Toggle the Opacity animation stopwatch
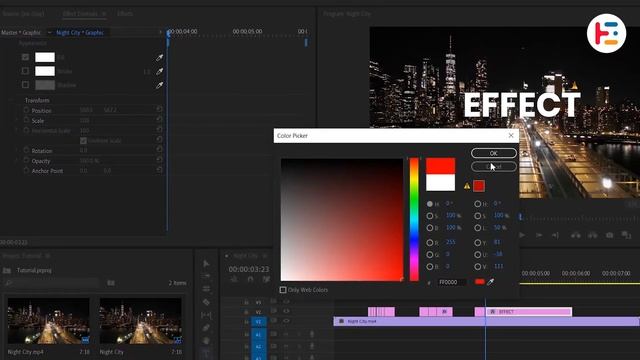The image size is (640, 360). [x=26, y=160]
